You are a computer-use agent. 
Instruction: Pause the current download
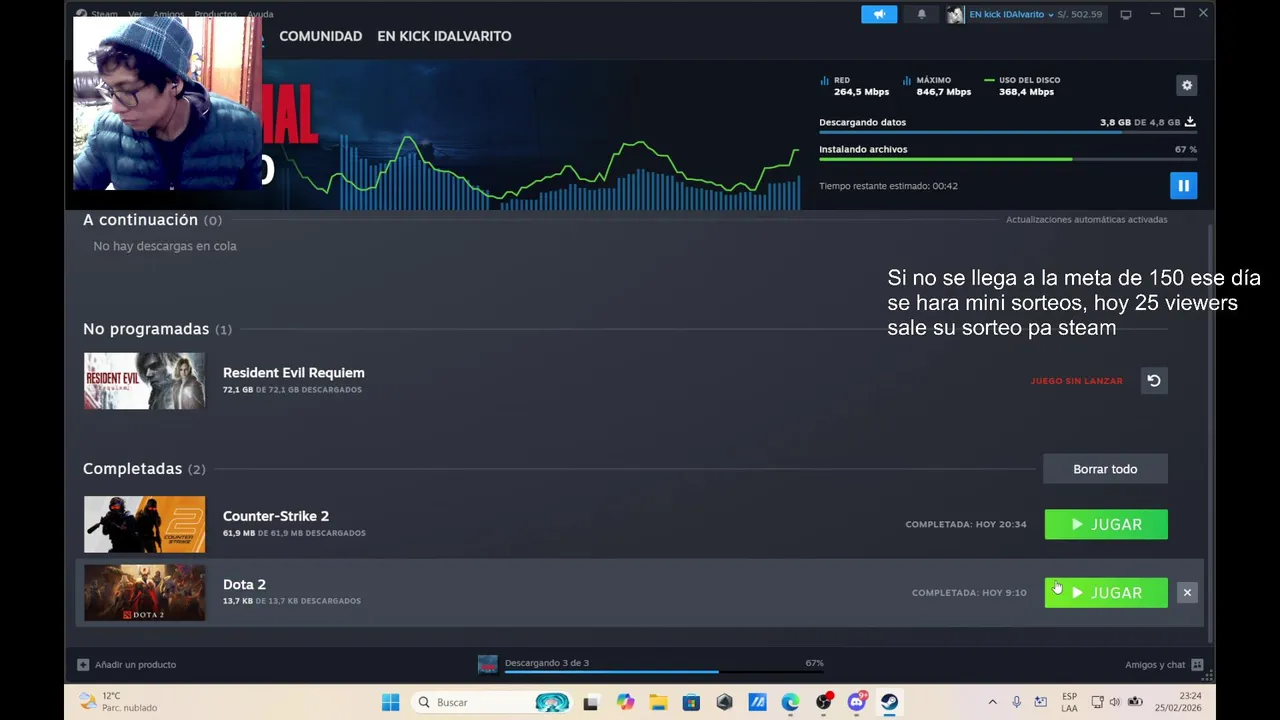pyautogui.click(x=1183, y=185)
